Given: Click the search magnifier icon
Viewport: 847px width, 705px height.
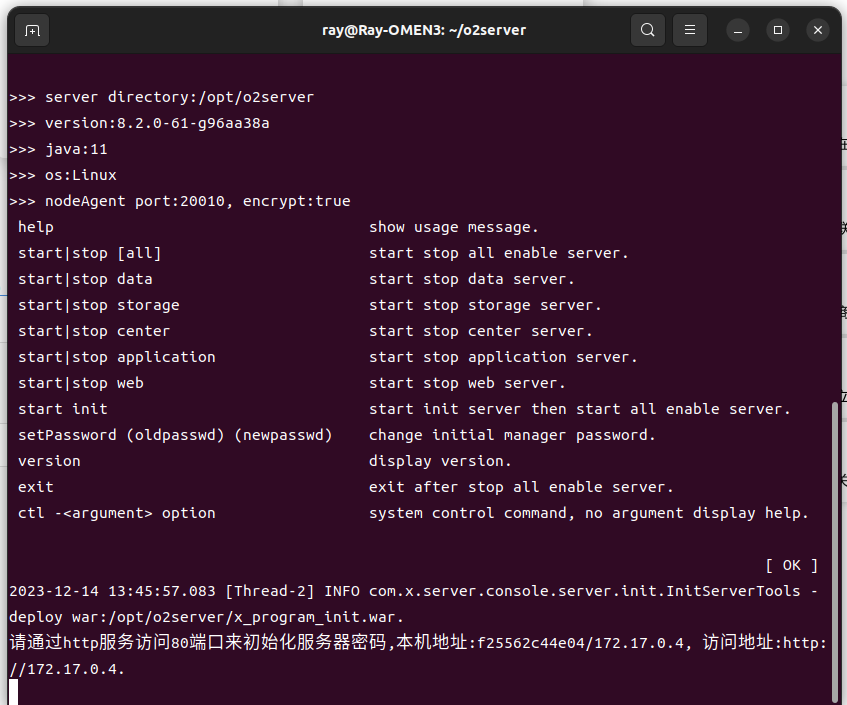Looking at the screenshot, I should coord(648,30).
